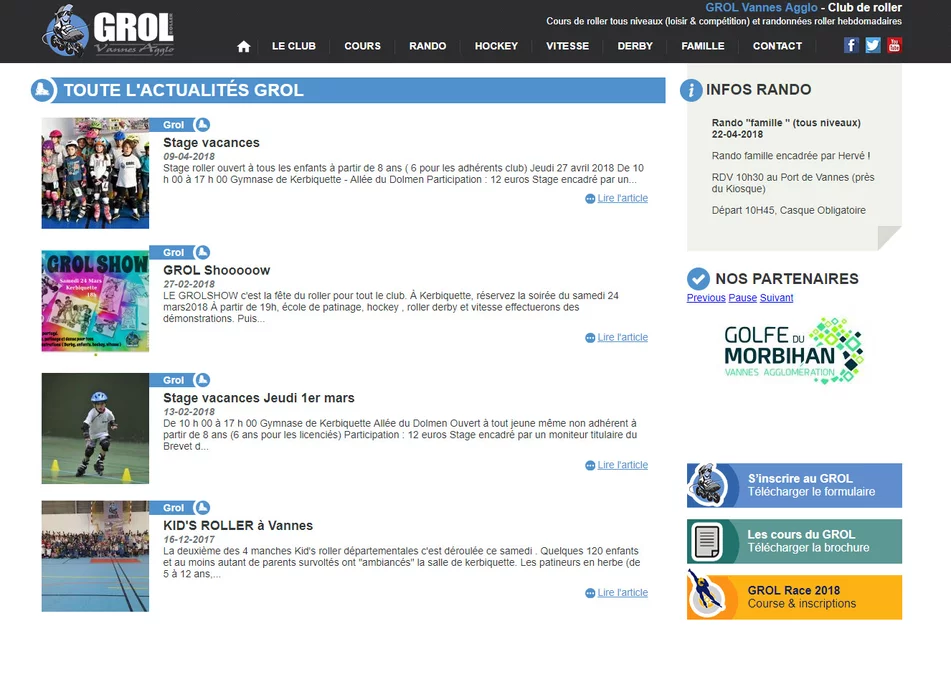
Task: Click the Nos Partenaires checkmark icon
Action: [698, 279]
